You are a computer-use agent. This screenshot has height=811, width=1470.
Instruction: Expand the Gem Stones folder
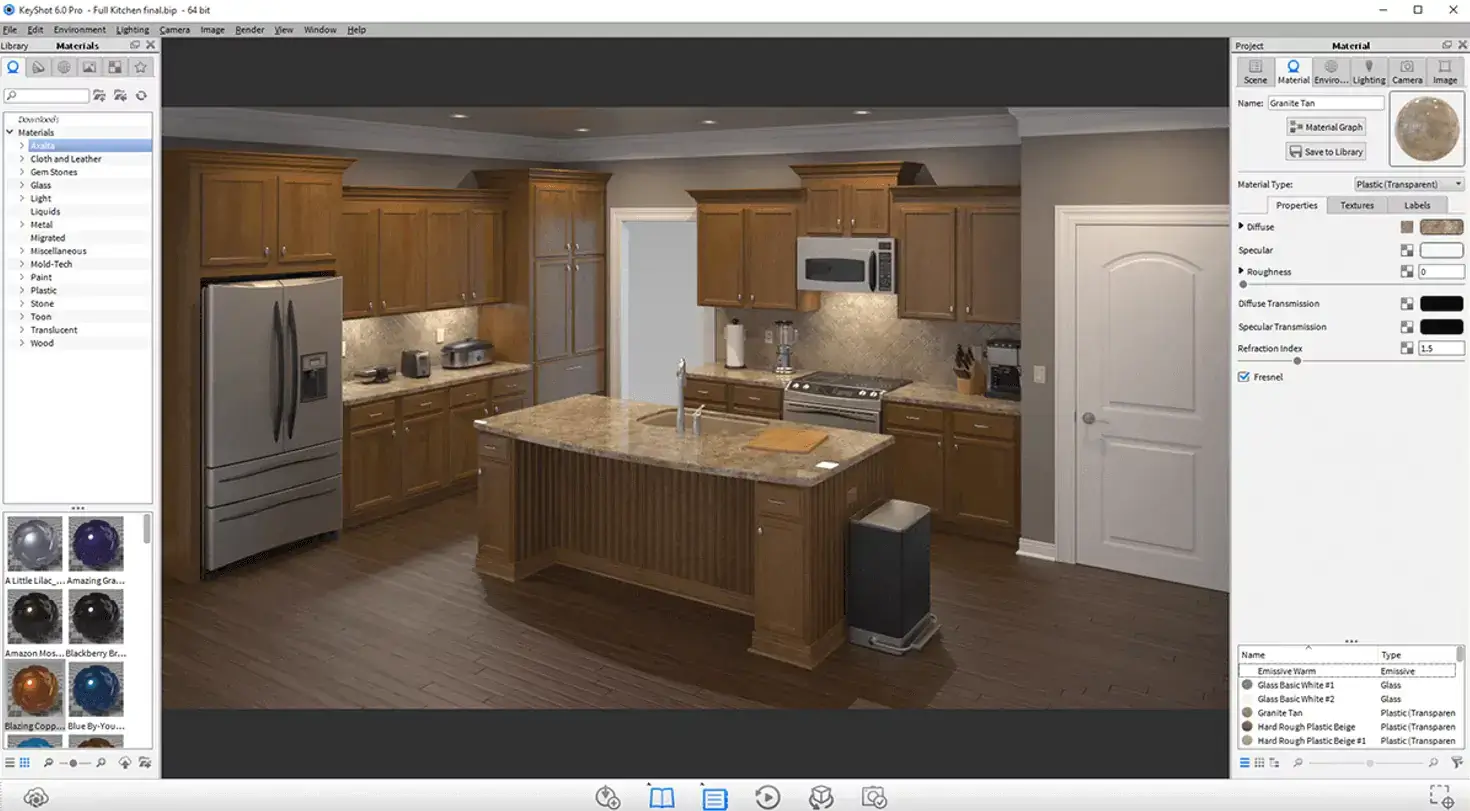[22, 172]
